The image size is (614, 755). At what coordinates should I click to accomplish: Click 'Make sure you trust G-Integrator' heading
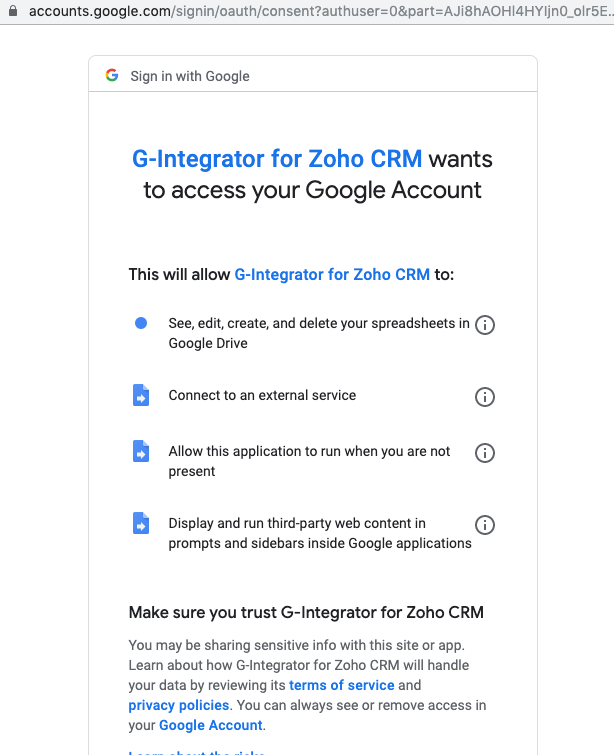(x=306, y=612)
